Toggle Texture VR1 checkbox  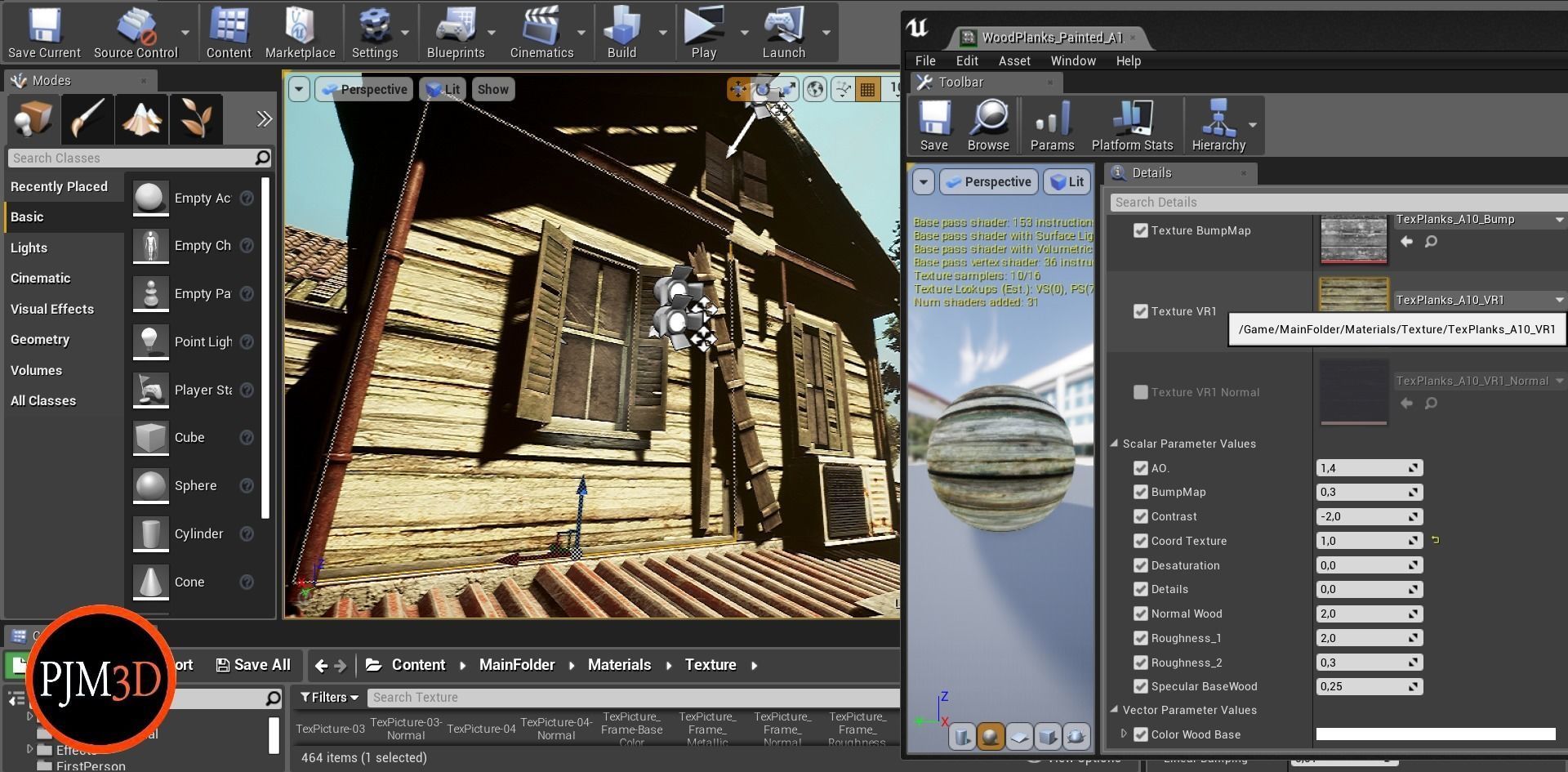pyautogui.click(x=1141, y=311)
